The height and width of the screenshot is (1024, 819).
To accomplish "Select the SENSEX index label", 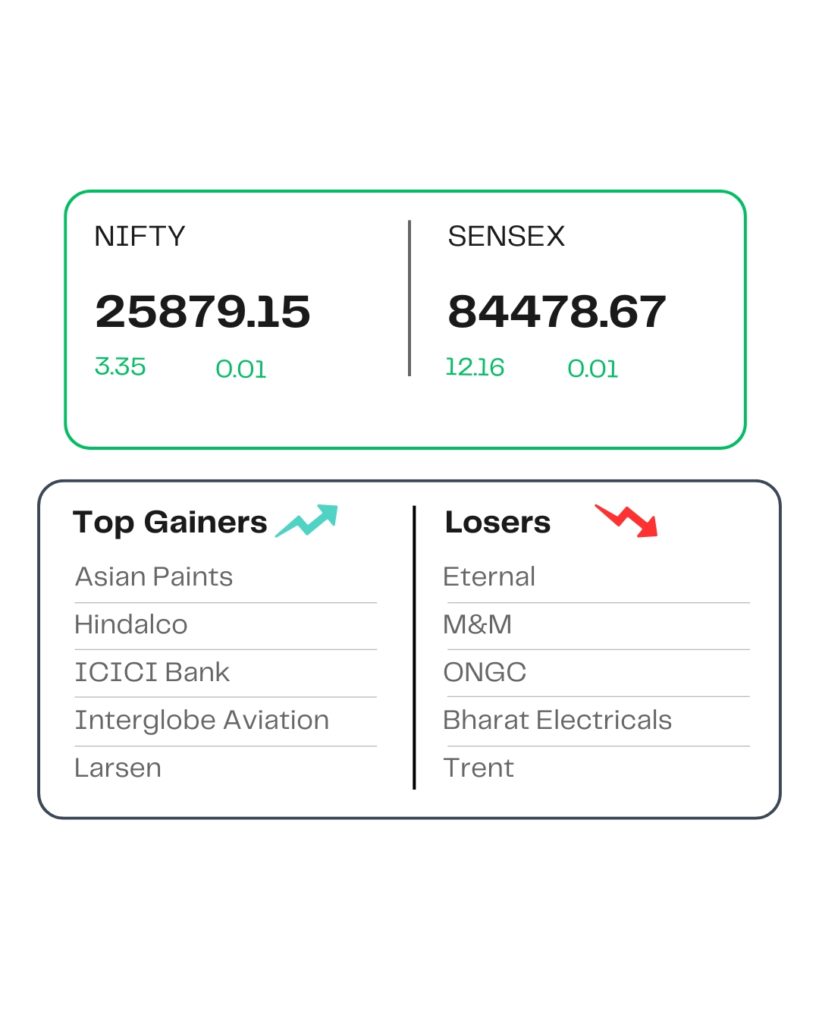I will (506, 237).
